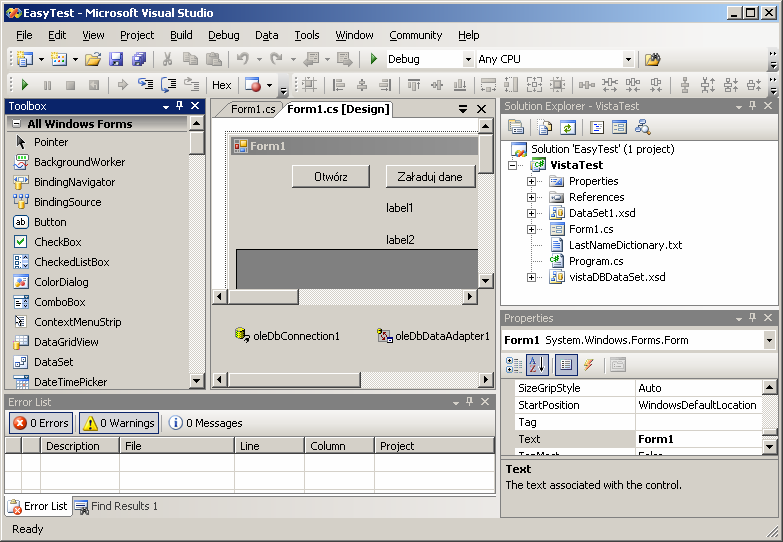Viewport: 783px width, 542px height.
Task: Click the Undo arrow icon
Action: pos(243,59)
